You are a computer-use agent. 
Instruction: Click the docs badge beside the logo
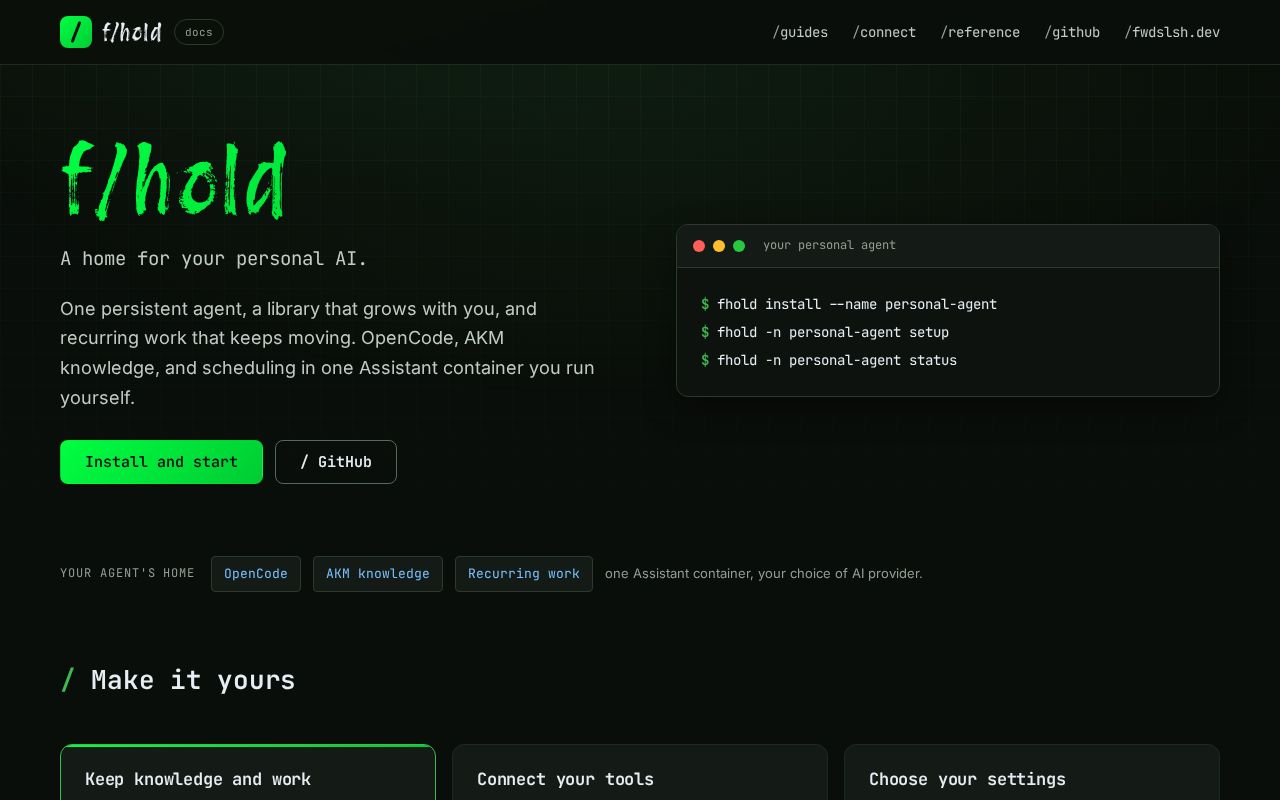point(199,32)
